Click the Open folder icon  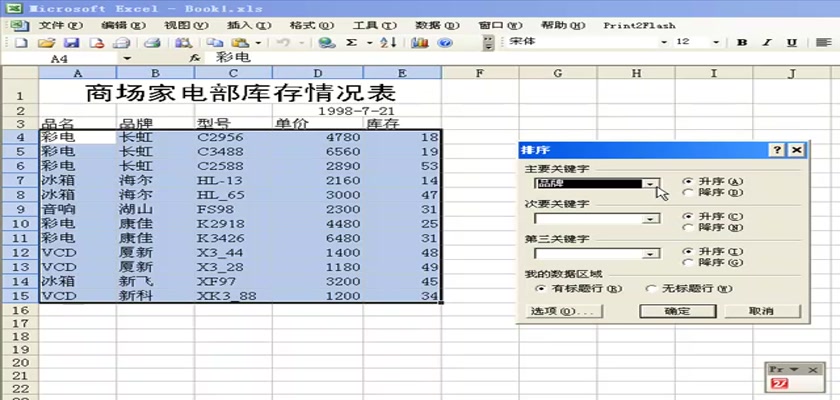click(47, 43)
